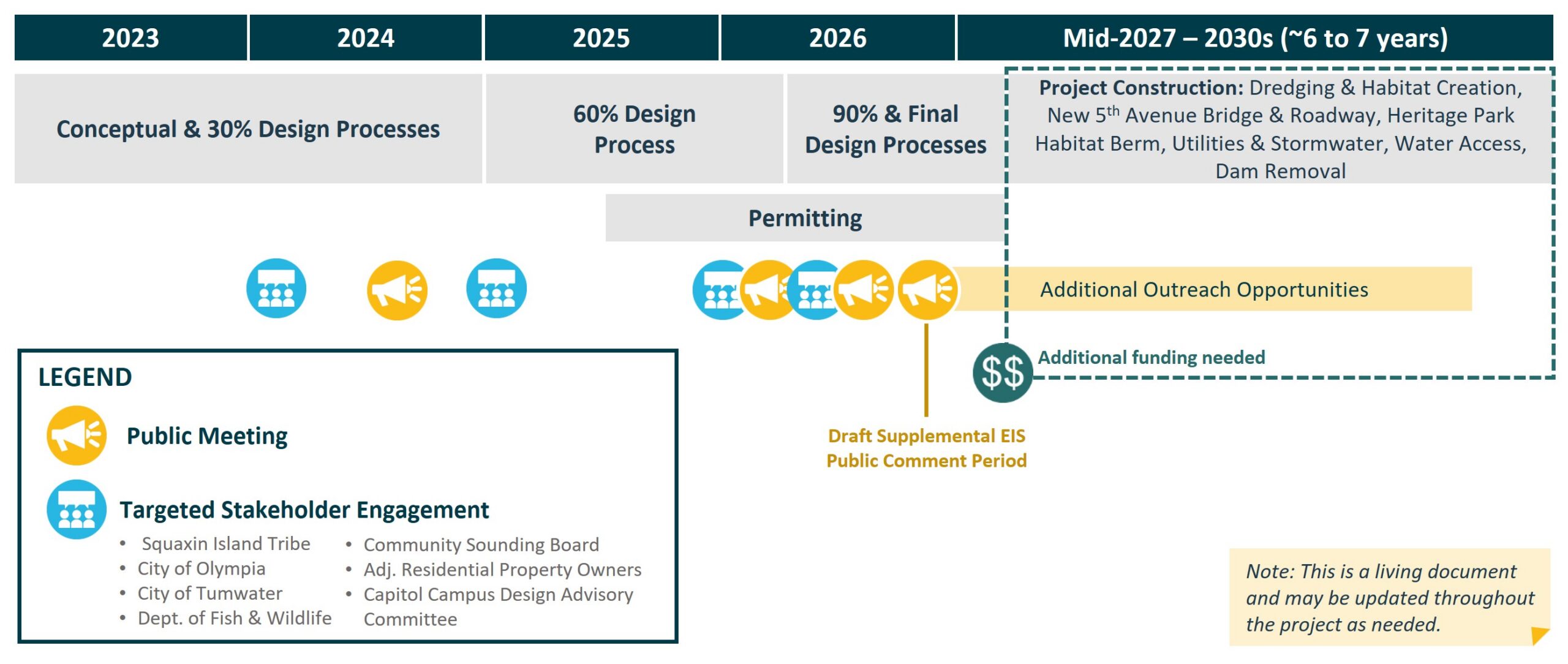Click the living document note text
The image size is (1568, 664).
(1390, 597)
